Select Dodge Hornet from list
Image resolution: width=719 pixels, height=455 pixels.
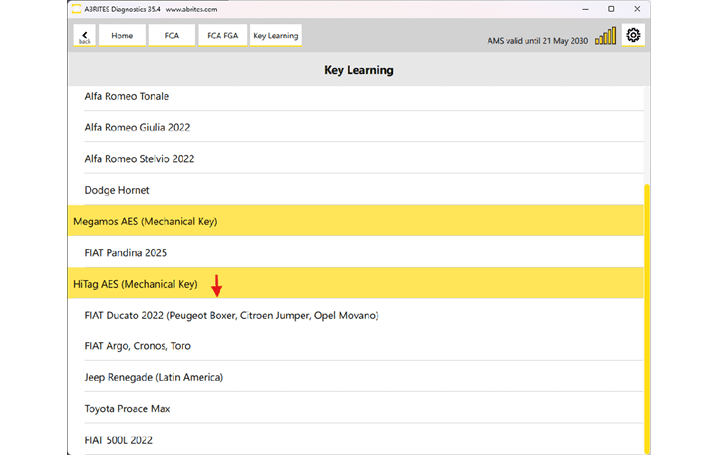coord(117,190)
